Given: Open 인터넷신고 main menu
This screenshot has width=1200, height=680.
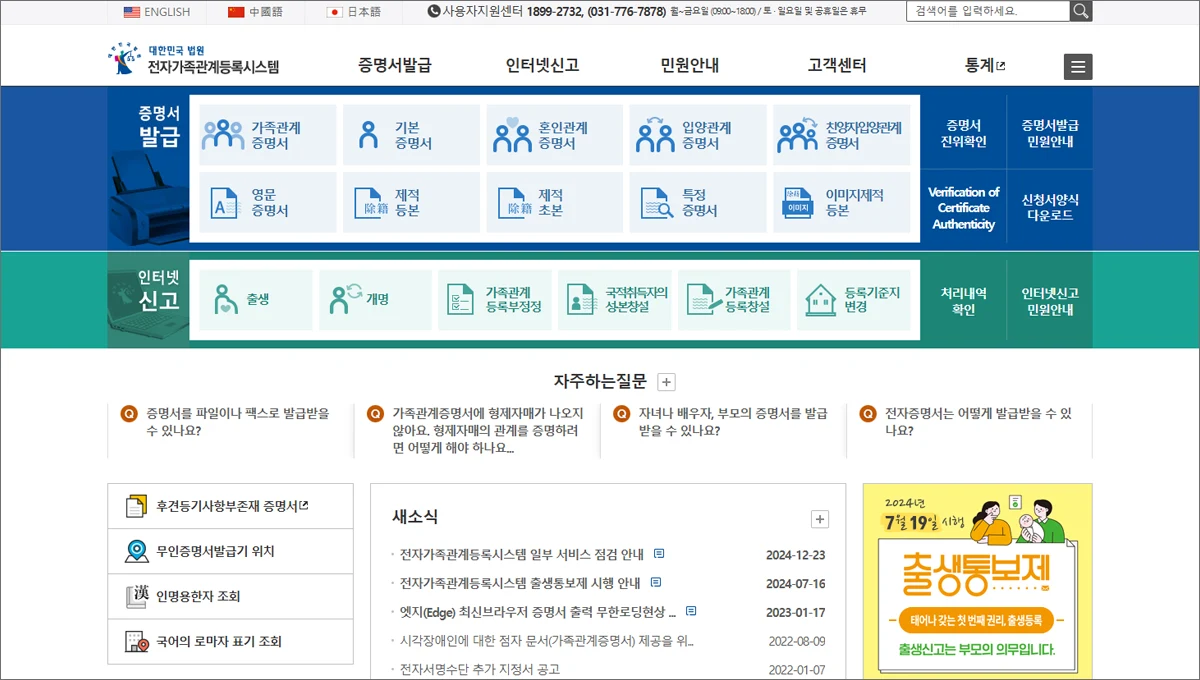Looking at the screenshot, I should tap(542, 66).
